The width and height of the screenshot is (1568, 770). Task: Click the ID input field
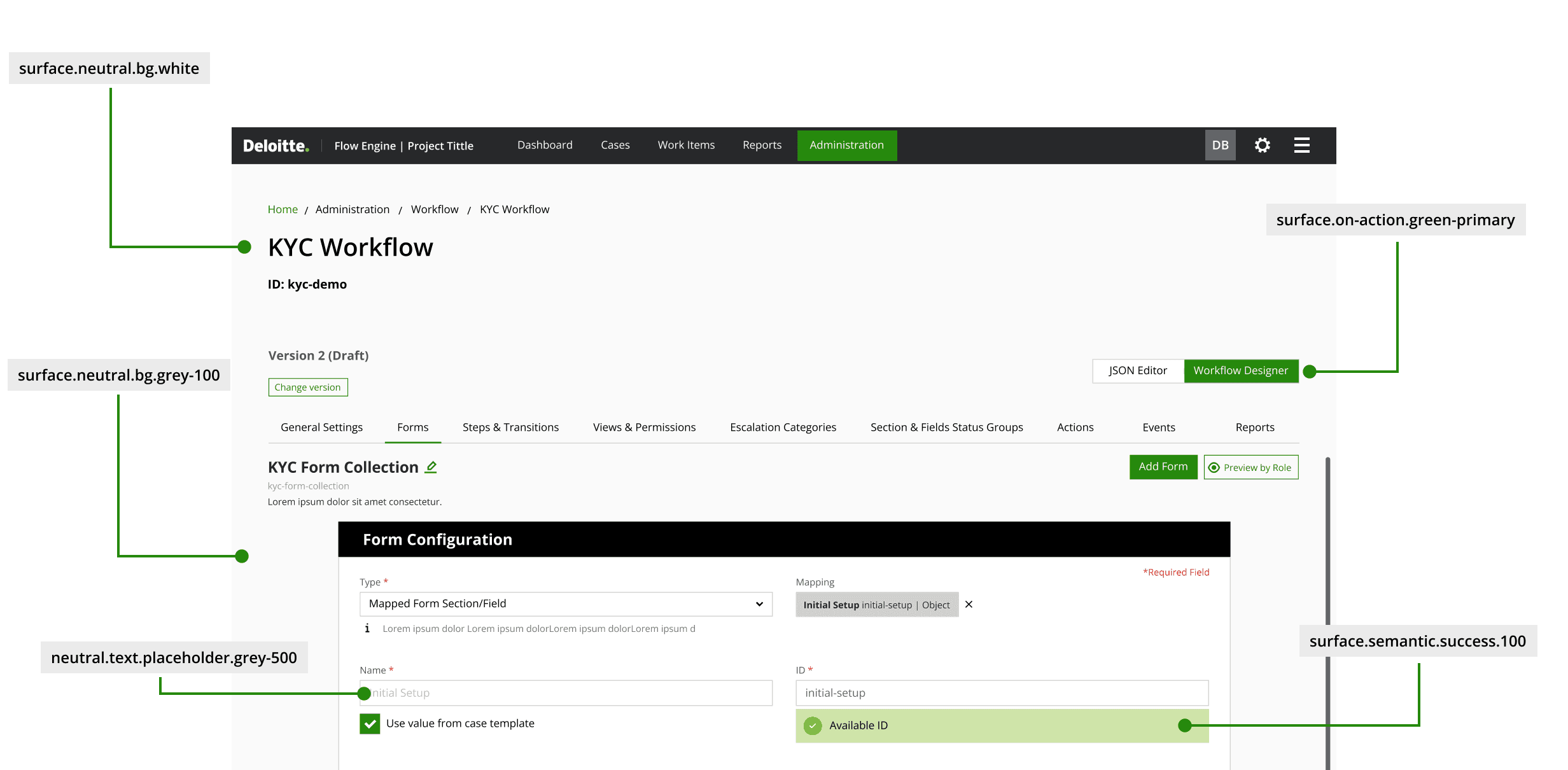(x=1002, y=693)
